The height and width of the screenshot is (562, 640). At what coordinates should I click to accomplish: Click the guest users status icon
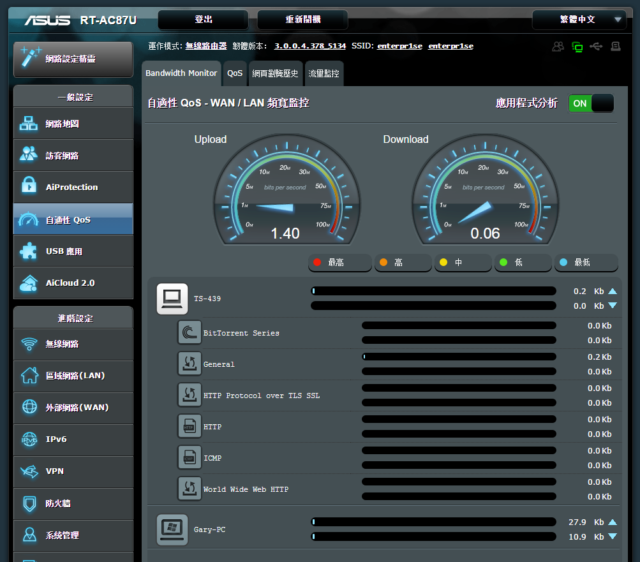pos(558,46)
